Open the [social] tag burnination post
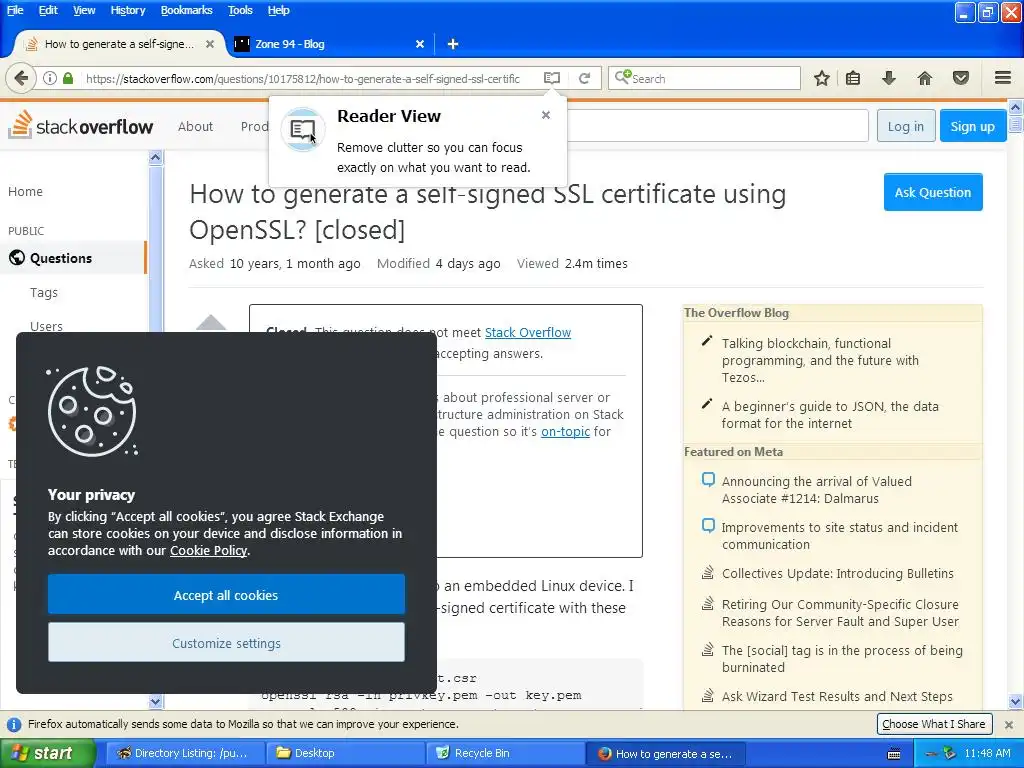 coord(842,658)
